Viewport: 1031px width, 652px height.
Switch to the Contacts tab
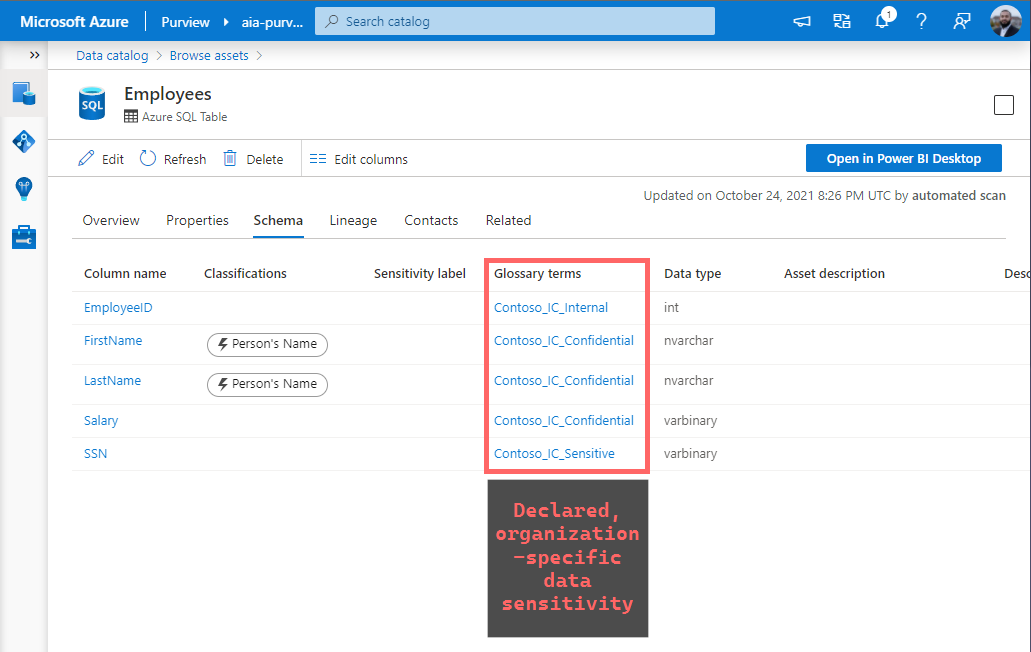tap(431, 220)
